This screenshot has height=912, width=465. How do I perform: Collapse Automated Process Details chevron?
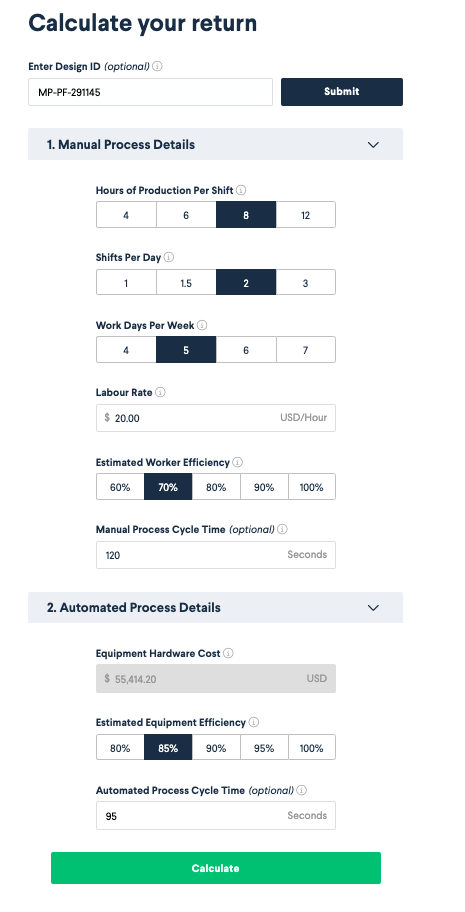(x=374, y=607)
